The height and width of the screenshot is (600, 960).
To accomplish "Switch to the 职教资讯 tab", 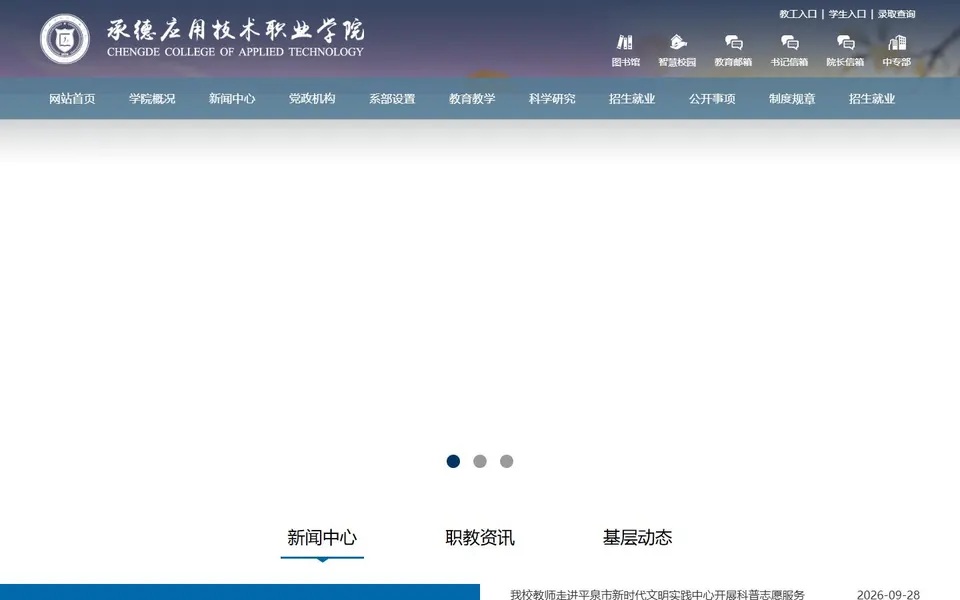I will [x=480, y=538].
